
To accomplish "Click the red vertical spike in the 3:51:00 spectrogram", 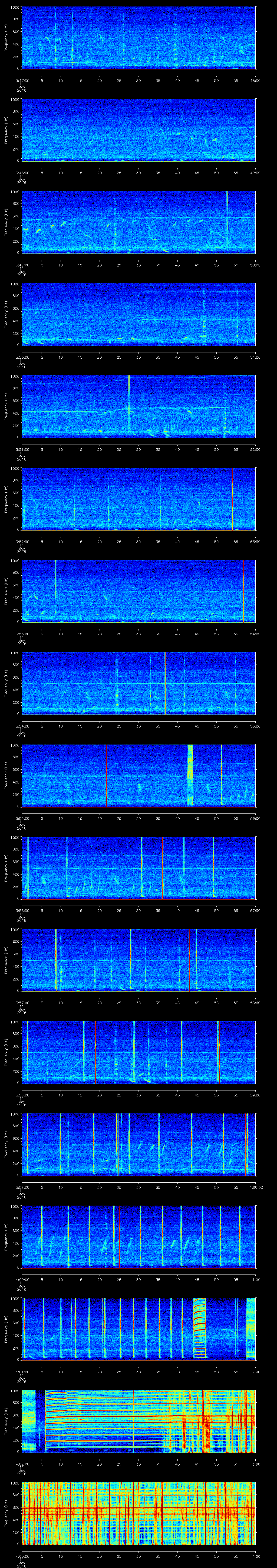I will pos(129,404).
